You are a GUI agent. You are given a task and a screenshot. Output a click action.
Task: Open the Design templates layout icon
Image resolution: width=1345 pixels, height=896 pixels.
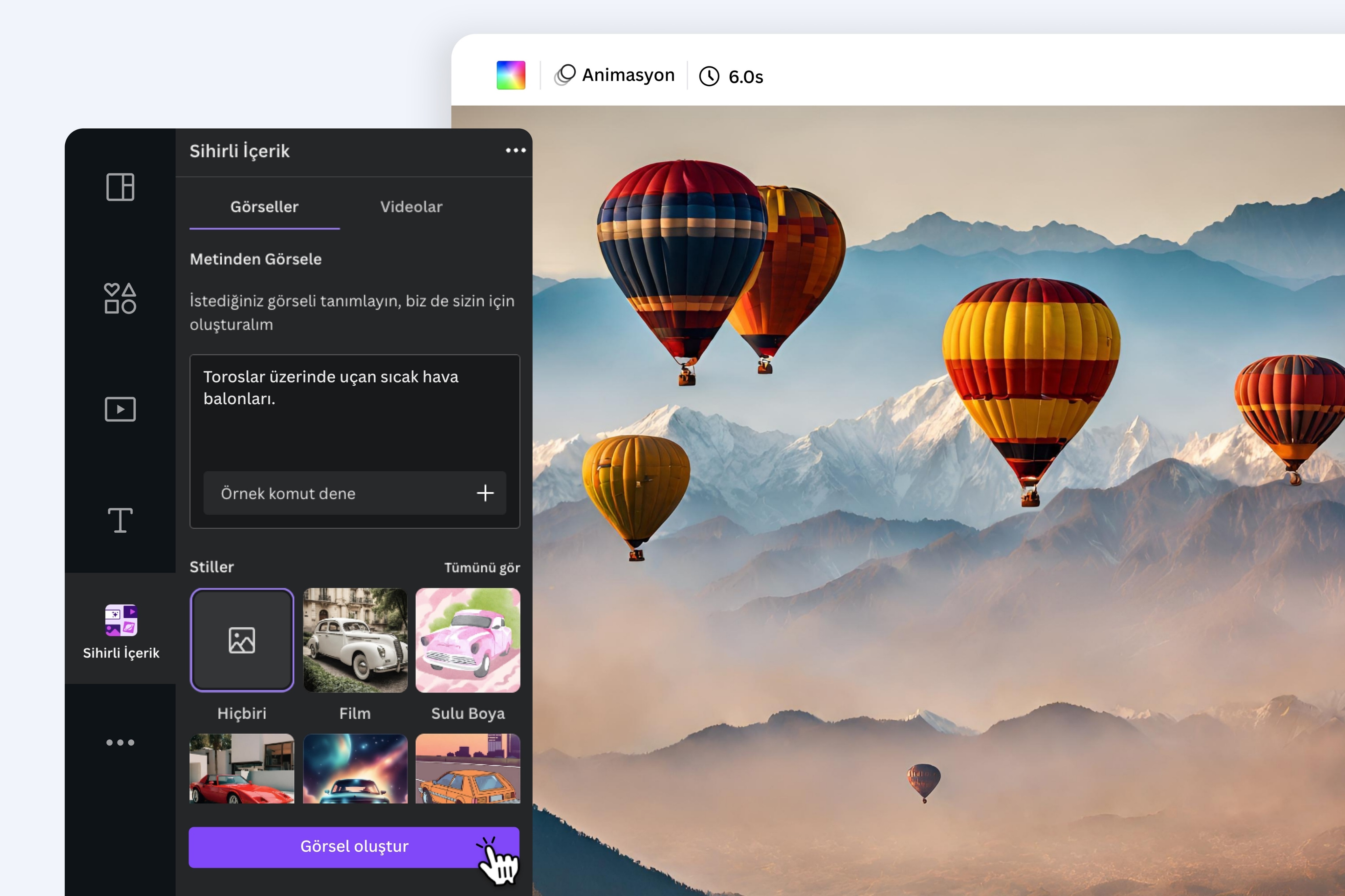coord(120,187)
